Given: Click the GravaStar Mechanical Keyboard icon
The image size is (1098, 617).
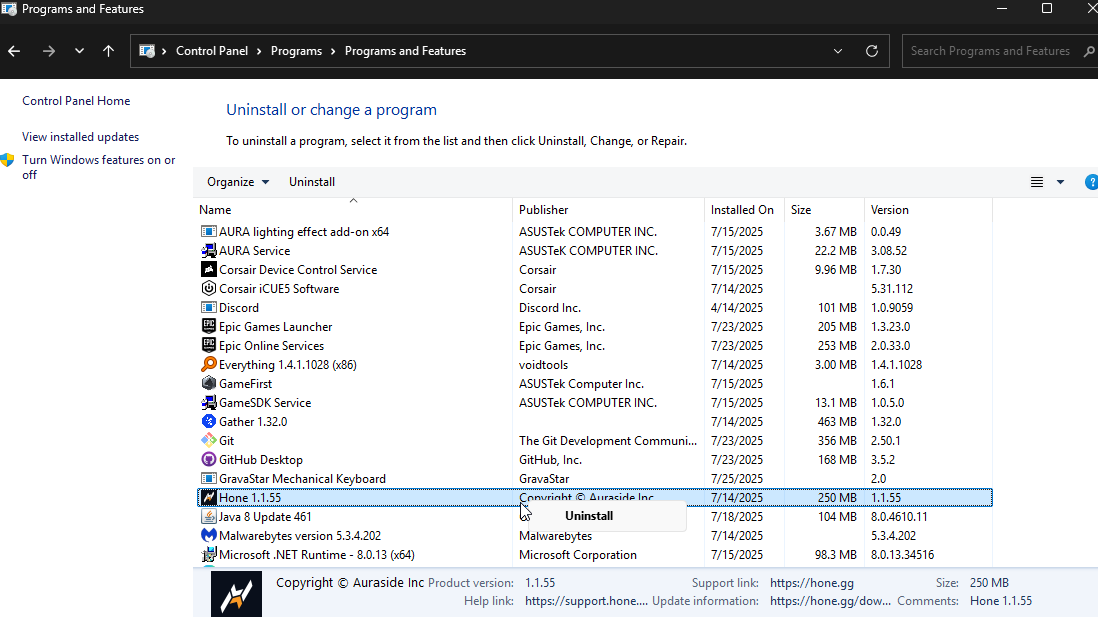Looking at the screenshot, I should tap(209, 478).
